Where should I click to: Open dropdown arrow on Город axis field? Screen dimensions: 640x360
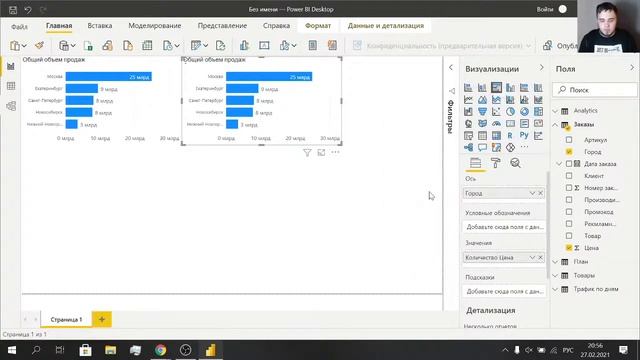(532, 193)
